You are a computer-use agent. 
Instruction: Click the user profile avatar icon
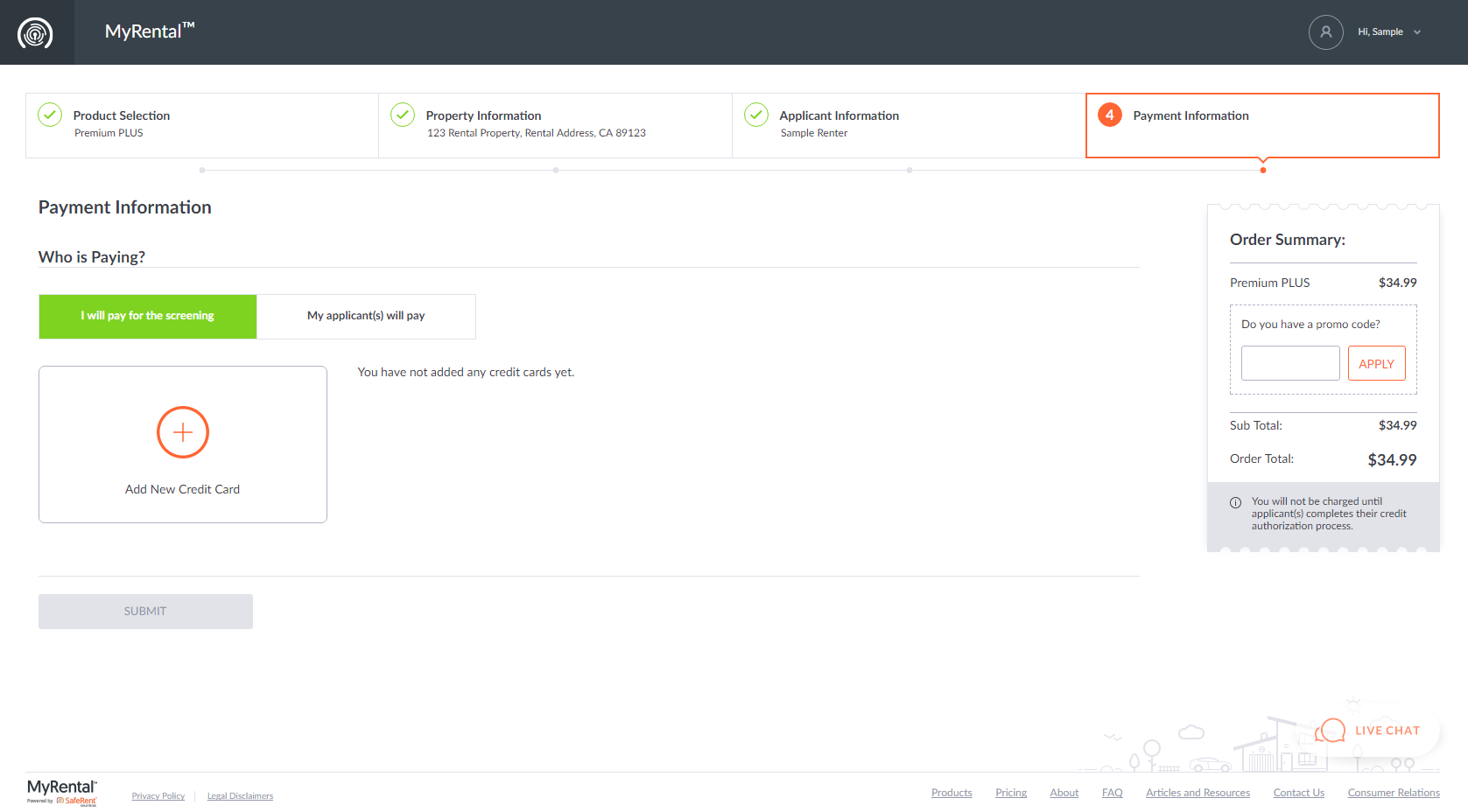(1325, 32)
